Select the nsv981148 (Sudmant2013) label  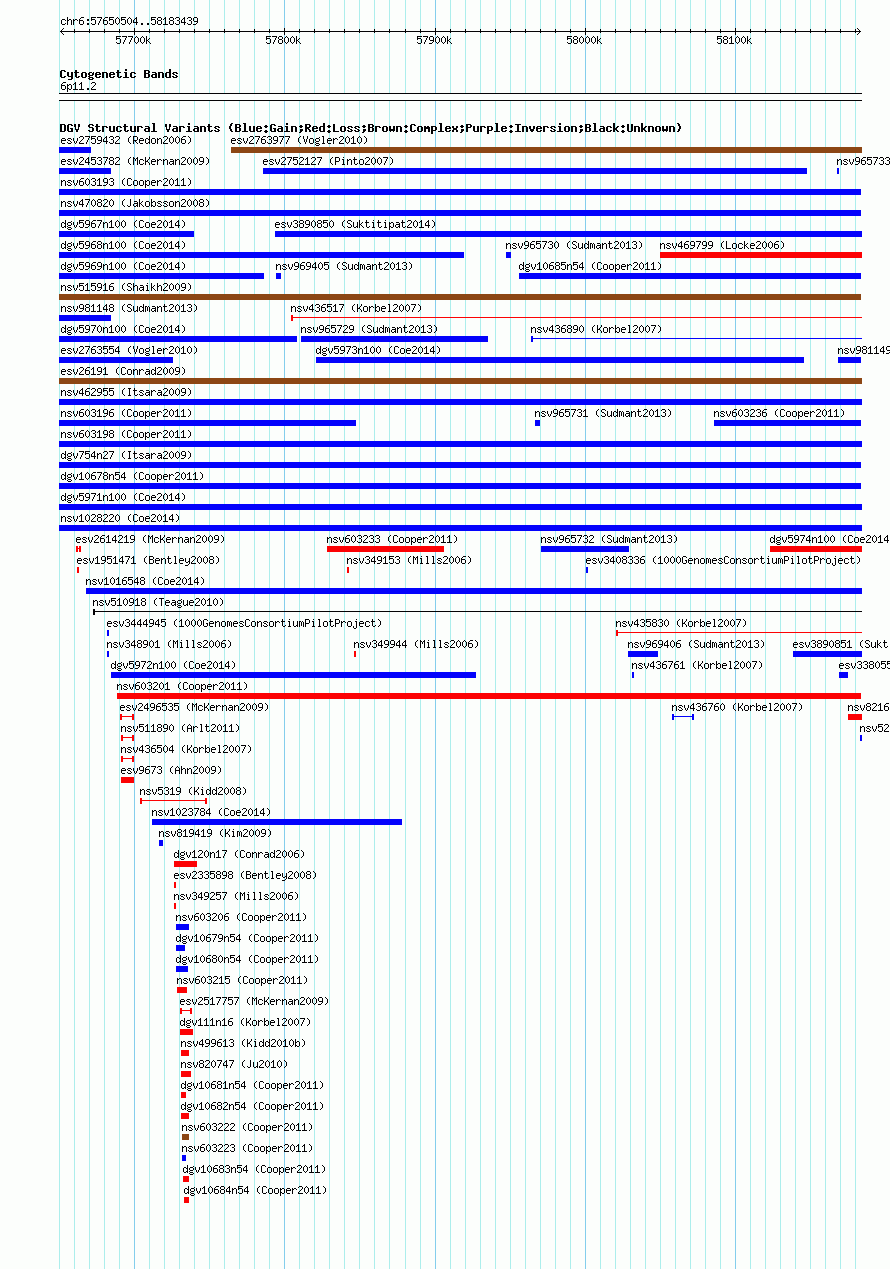128,308
